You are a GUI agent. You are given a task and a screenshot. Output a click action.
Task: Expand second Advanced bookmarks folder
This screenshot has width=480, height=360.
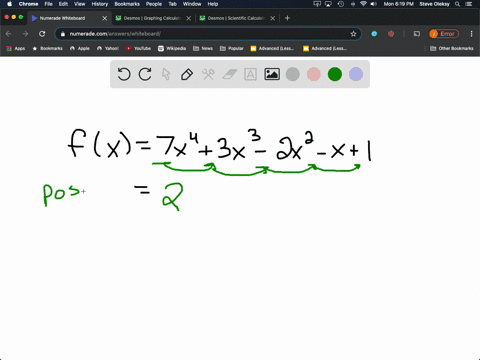325,48
